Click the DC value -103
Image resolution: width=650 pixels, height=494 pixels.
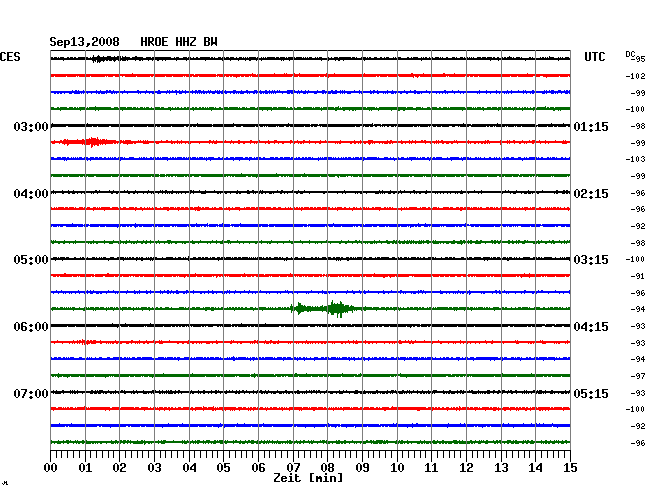[x=635, y=159]
